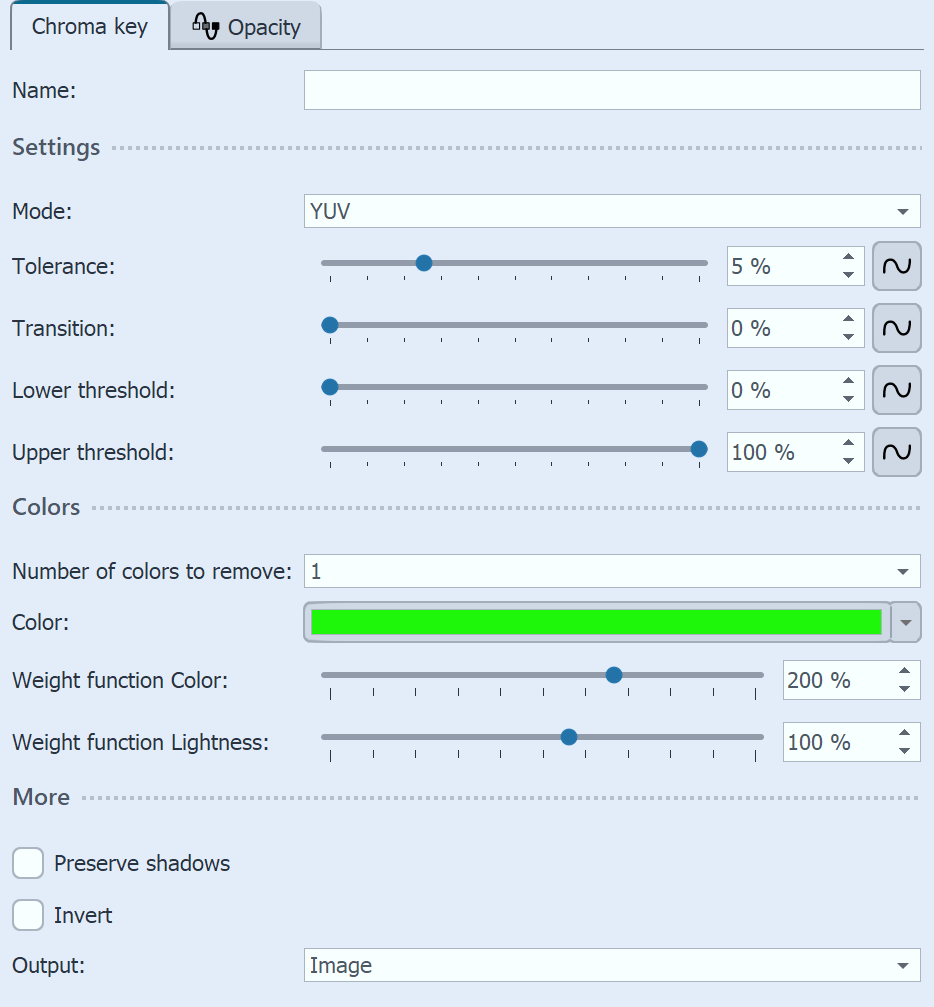Check the Invert option
This screenshot has height=1007, width=934.
tap(27, 915)
